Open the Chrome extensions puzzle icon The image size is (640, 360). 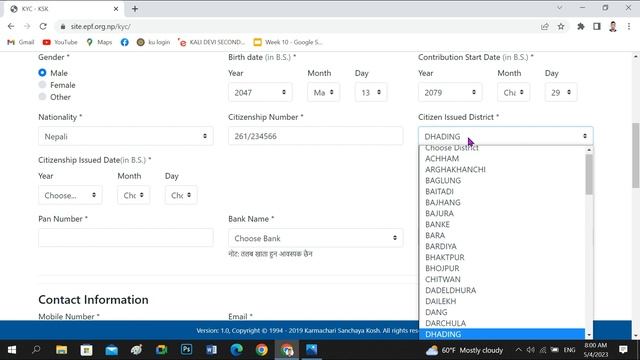pyautogui.click(x=580, y=27)
